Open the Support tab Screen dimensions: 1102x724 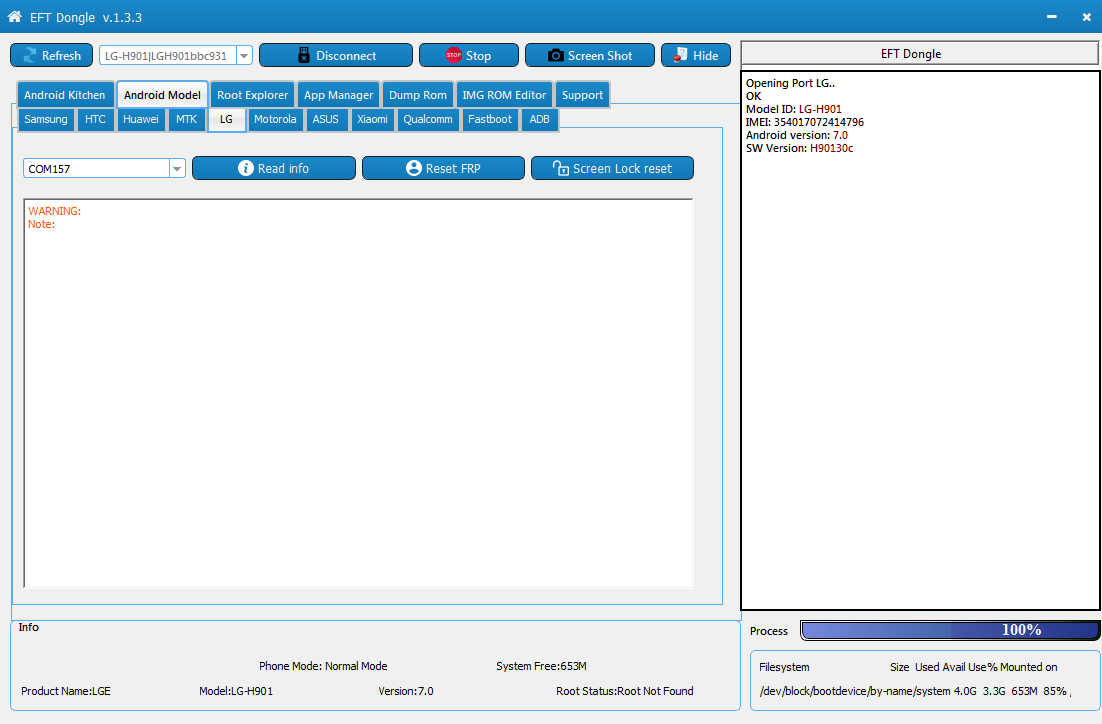582,95
